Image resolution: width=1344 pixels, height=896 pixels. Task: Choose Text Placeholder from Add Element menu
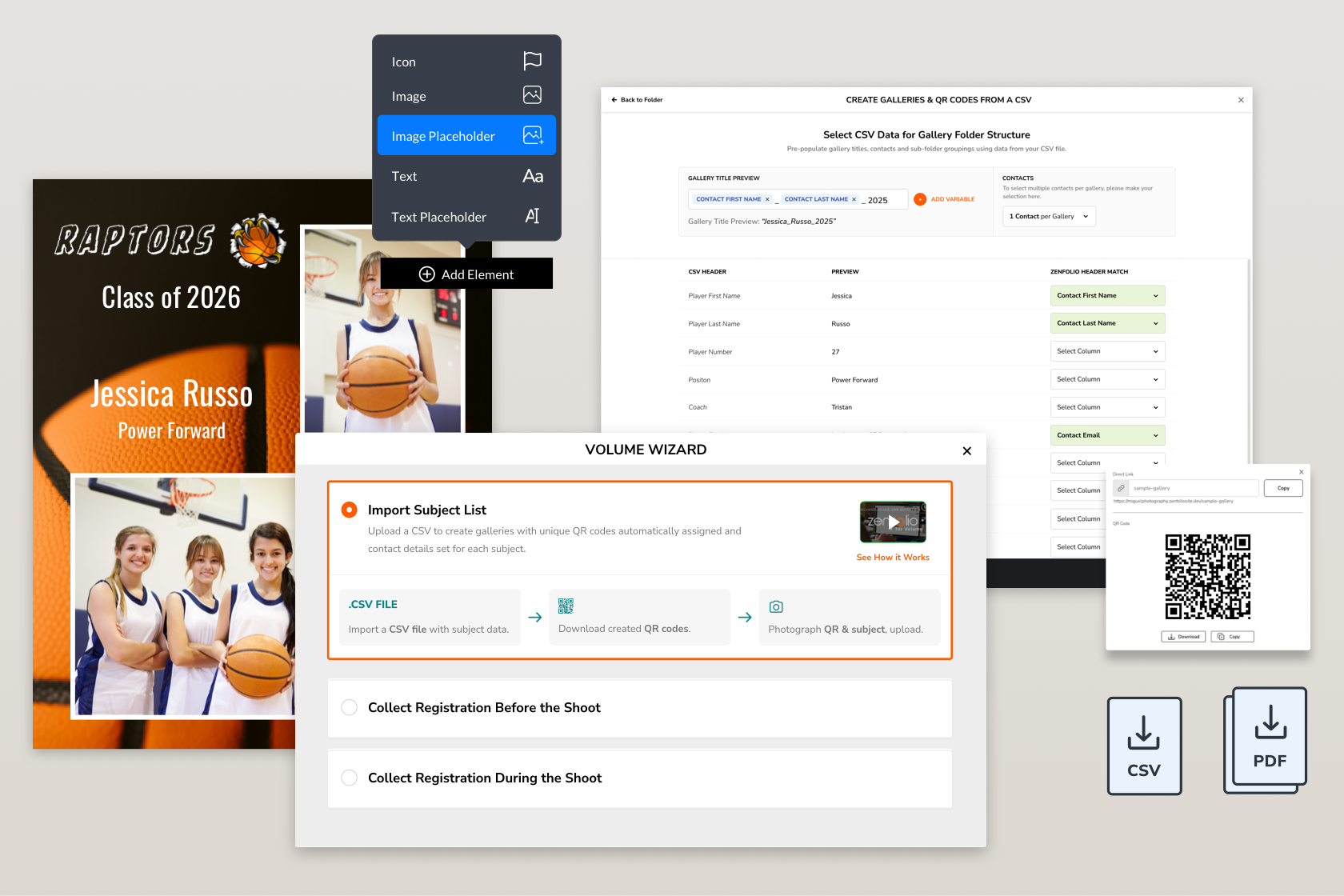click(x=438, y=217)
